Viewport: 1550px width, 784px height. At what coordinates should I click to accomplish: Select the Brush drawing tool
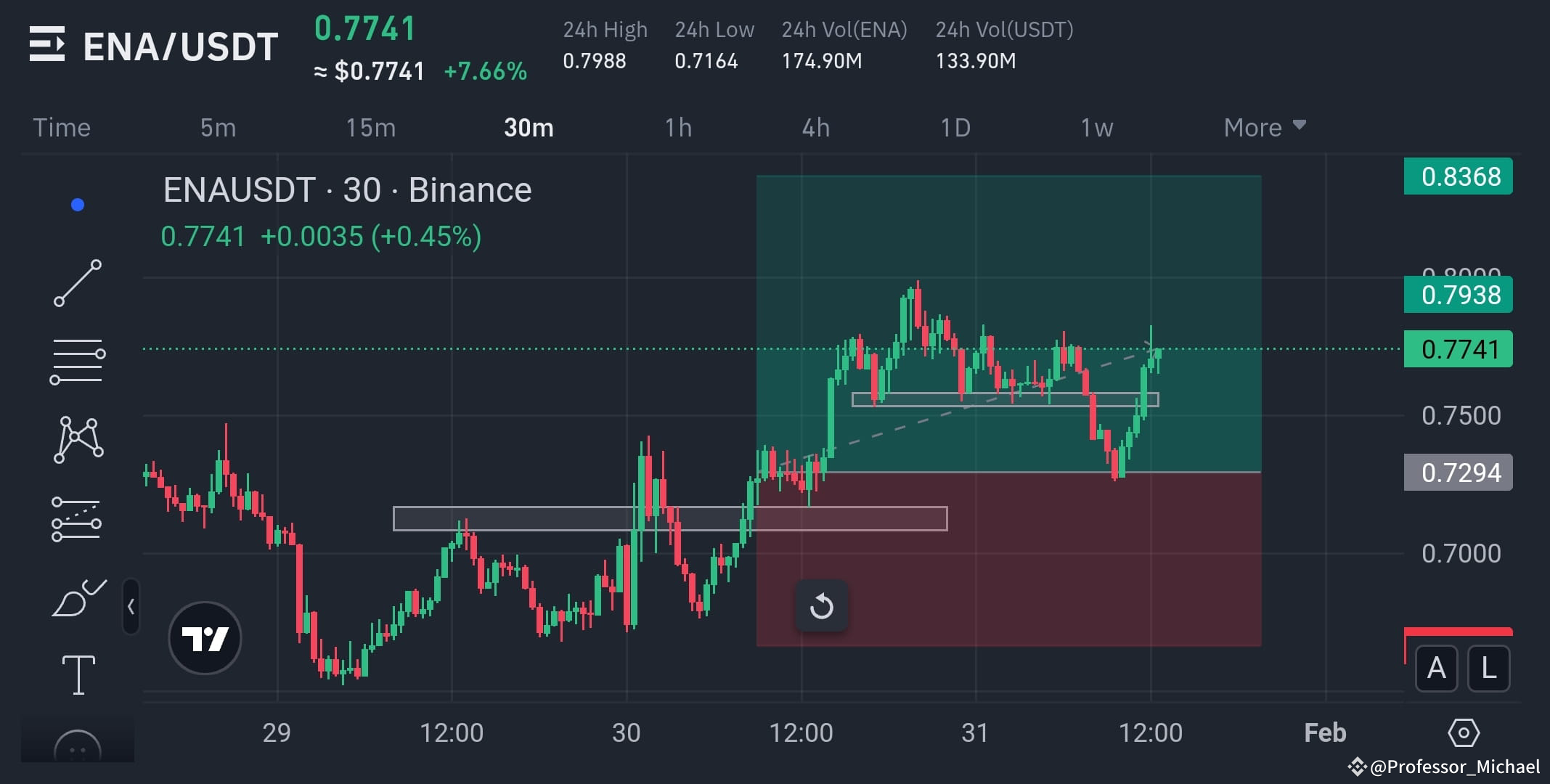coord(78,597)
